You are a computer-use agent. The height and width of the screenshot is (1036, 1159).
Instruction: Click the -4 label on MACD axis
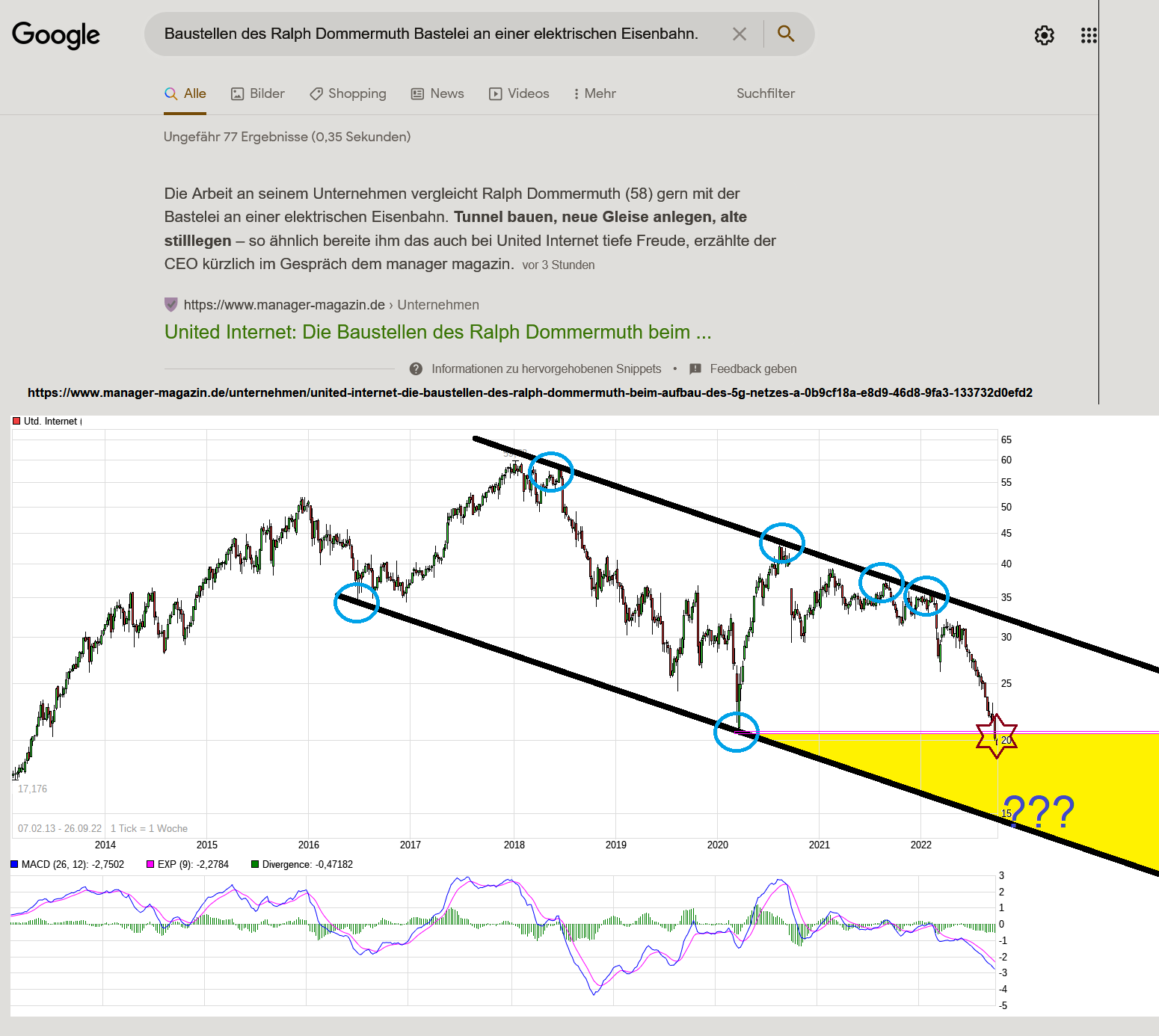coord(1003,989)
